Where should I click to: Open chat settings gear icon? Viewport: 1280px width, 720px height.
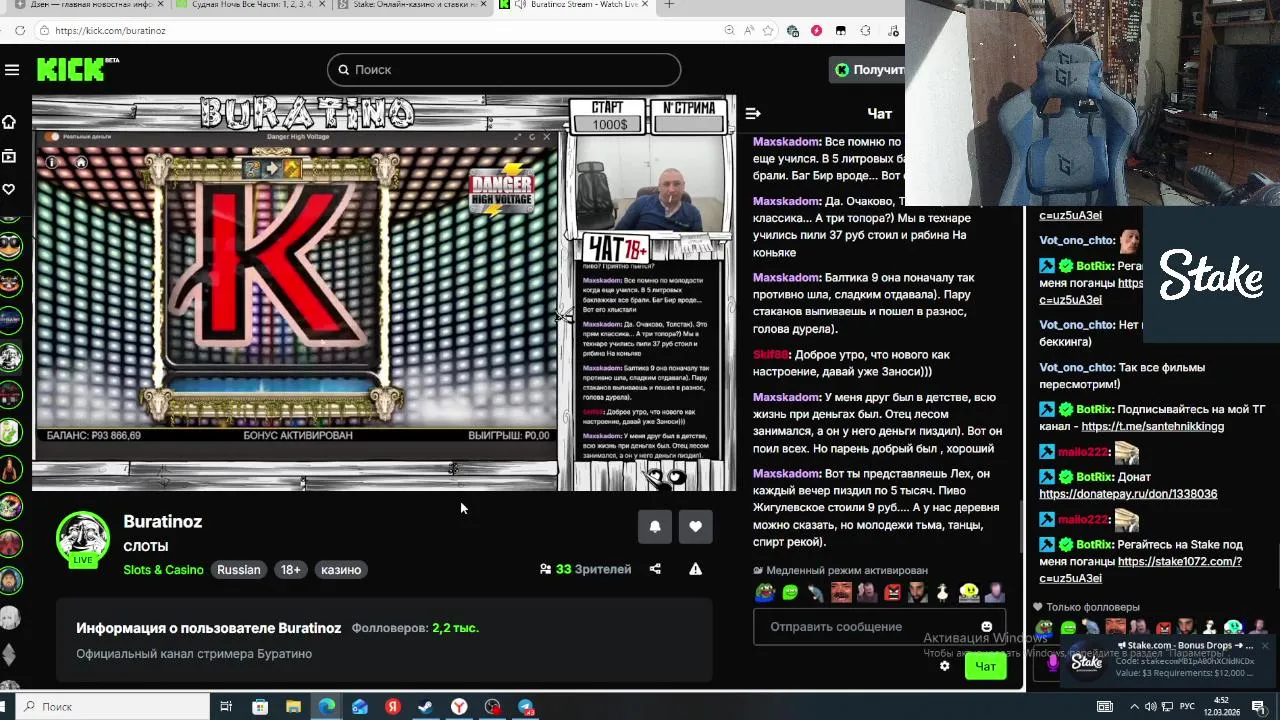944,666
